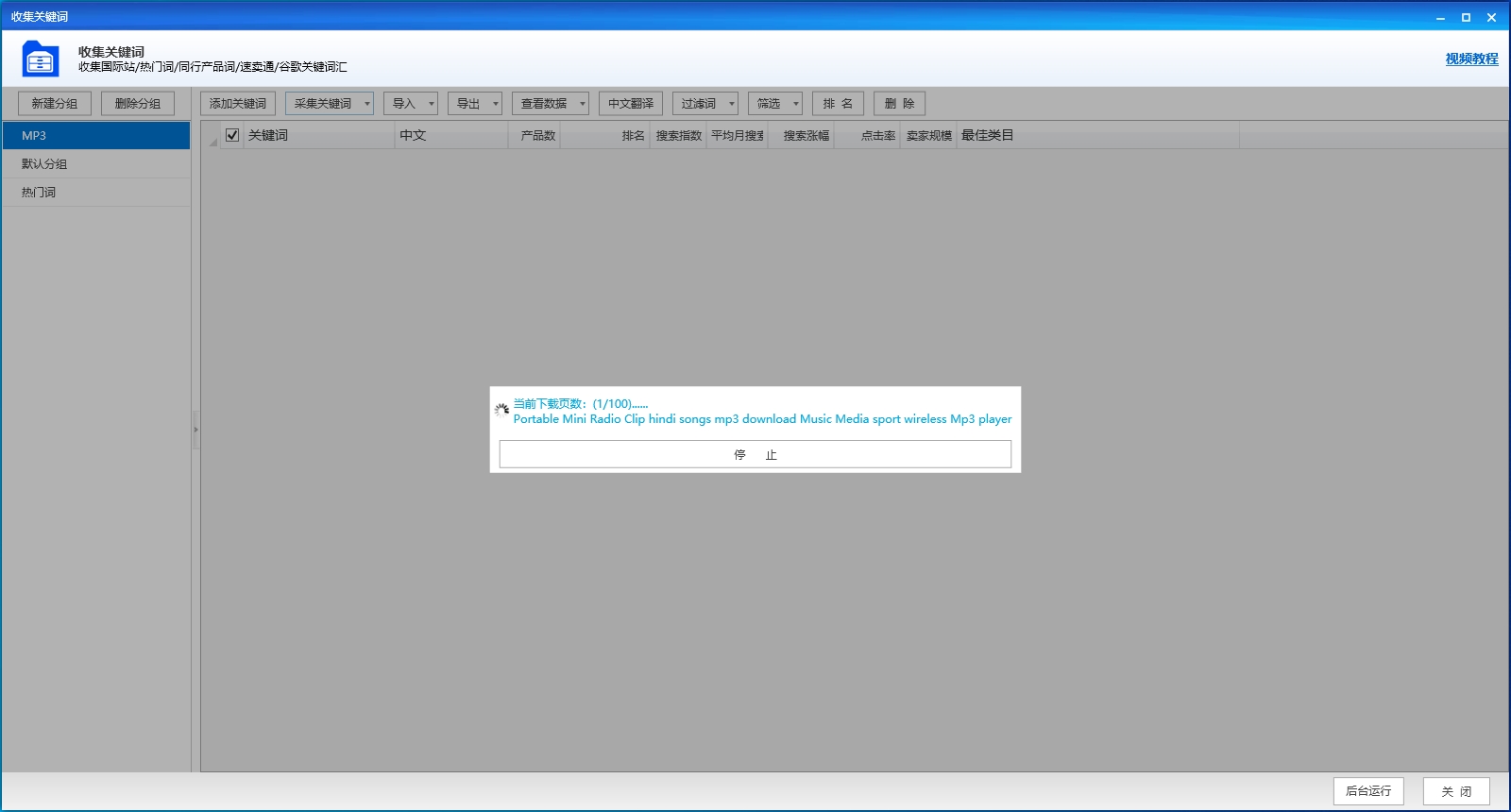Expand the 筛选 dropdown
The image size is (1511, 812).
[775, 104]
